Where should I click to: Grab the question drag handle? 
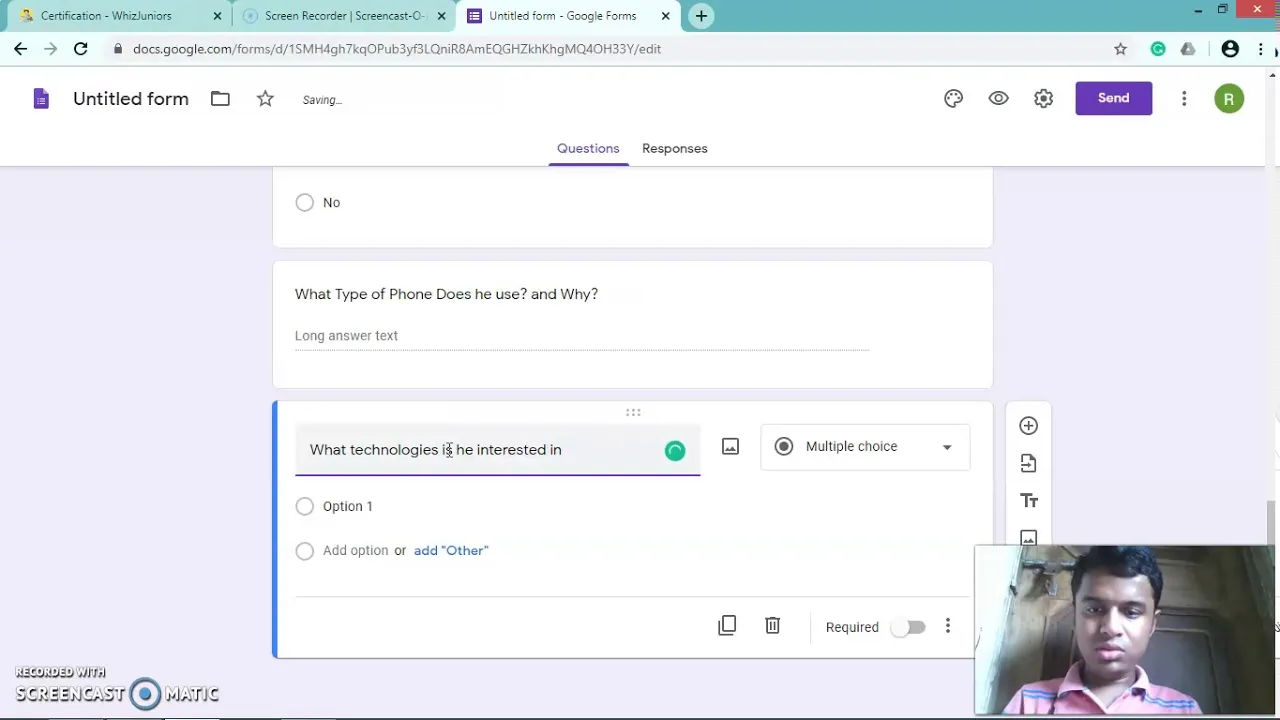pyautogui.click(x=633, y=412)
